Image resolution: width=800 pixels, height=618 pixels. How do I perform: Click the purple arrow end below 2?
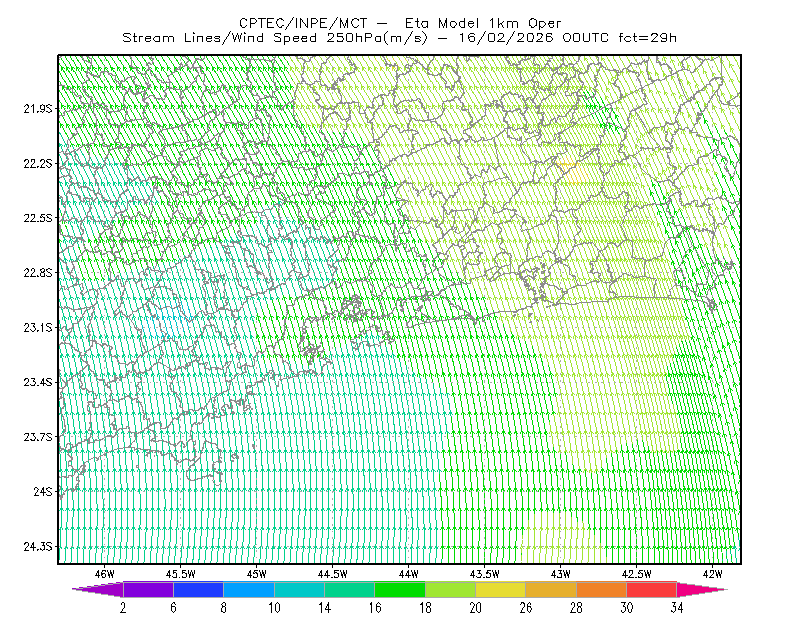[x=98, y=589]
